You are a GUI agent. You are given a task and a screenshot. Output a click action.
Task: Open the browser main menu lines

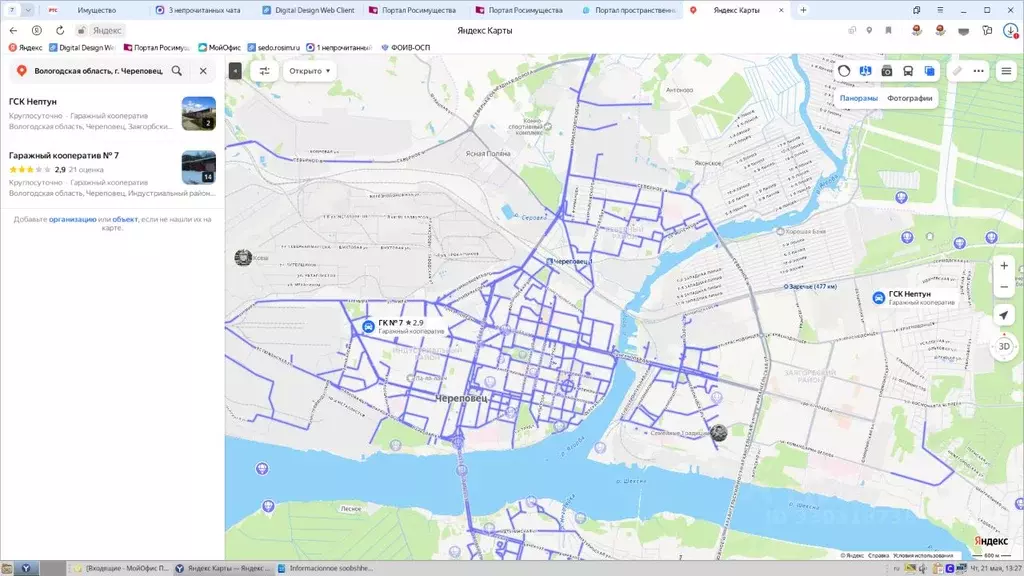[940, 10]
